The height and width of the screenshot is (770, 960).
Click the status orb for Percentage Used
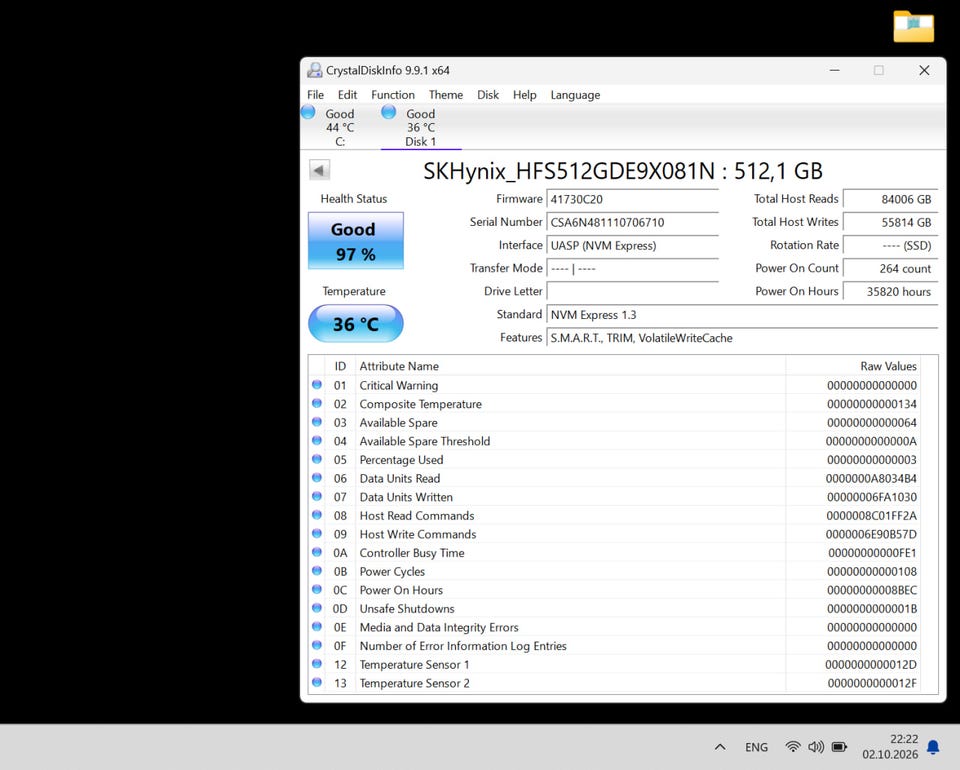(317, 459)
